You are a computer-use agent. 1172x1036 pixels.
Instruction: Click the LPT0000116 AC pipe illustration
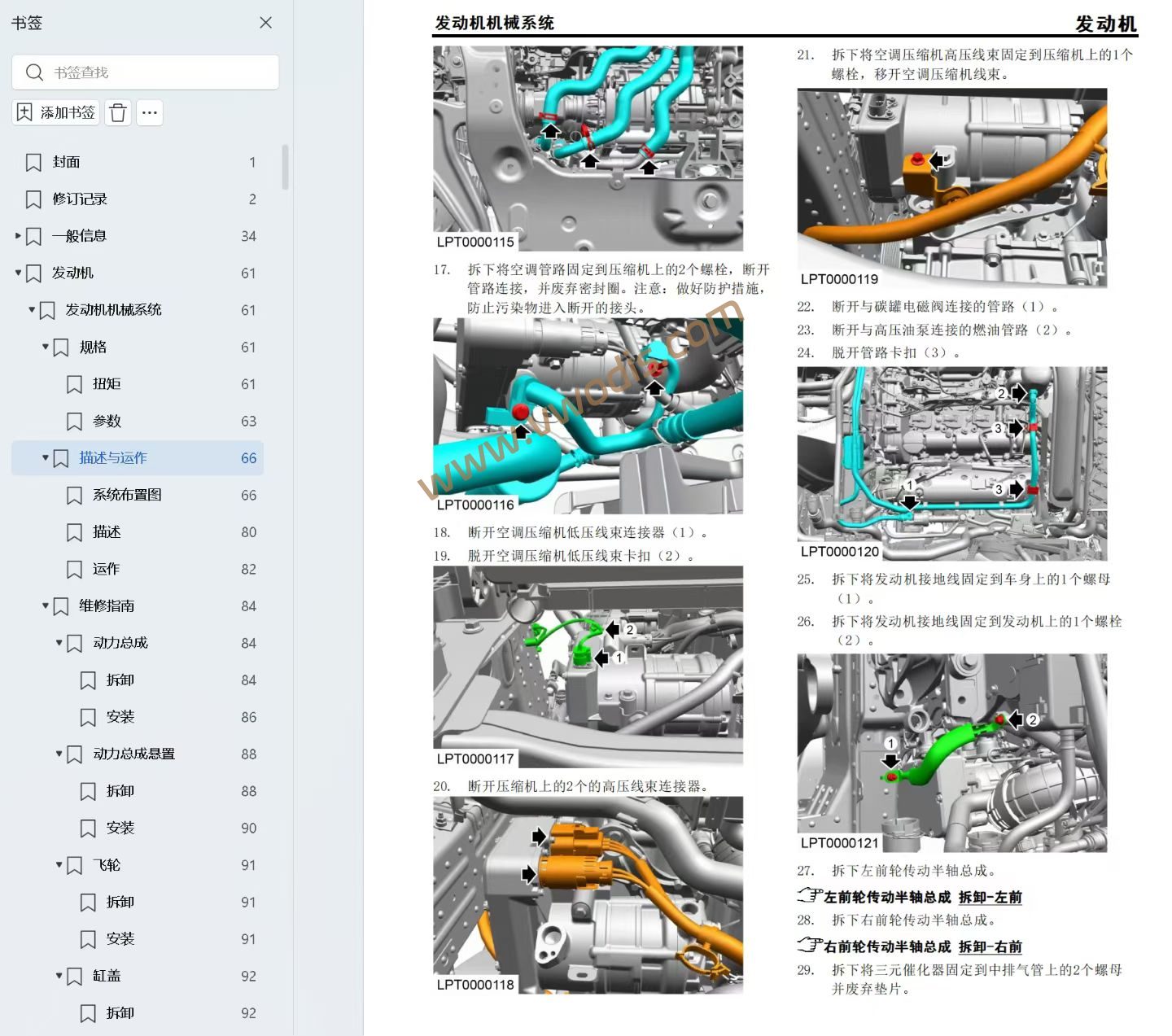tap(588, 416)
